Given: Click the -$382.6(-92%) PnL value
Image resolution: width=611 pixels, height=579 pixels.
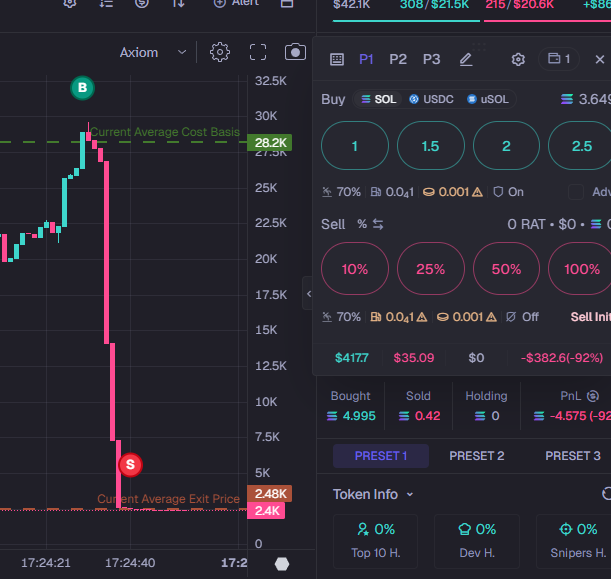Looking at the screenshot, I should click(x=562, y=358).
